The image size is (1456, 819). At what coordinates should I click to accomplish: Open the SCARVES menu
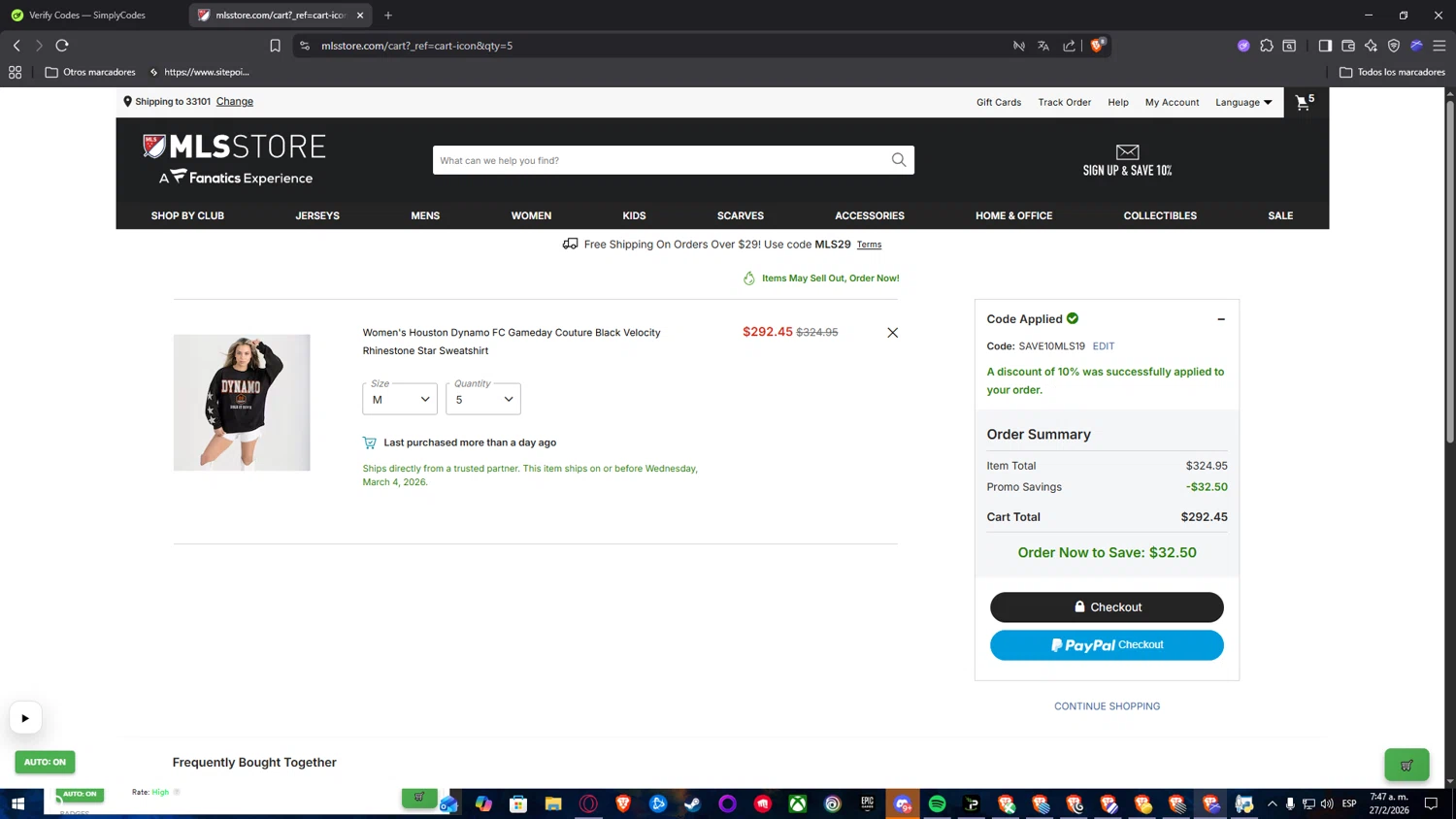pos(741,215)
